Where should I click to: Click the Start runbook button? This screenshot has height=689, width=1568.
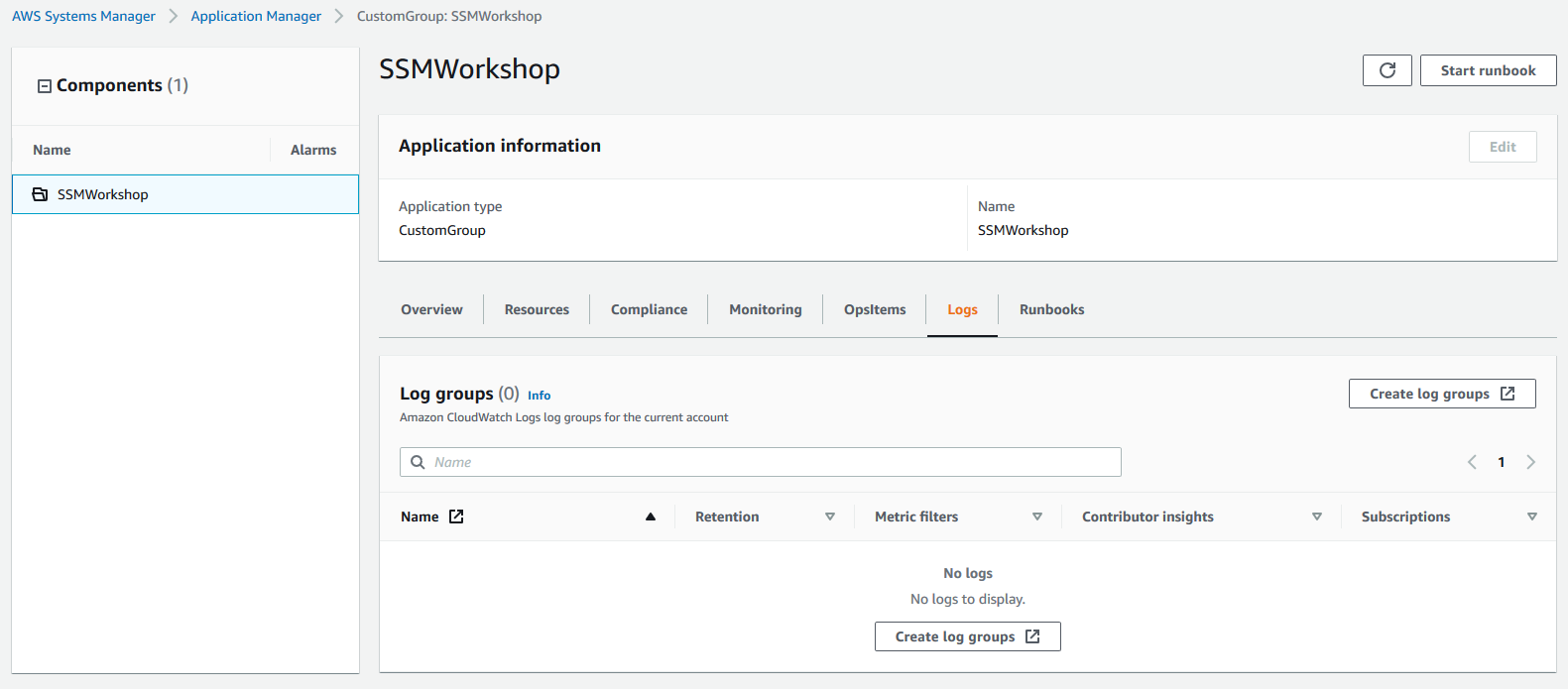click(x=1488, y=70)
